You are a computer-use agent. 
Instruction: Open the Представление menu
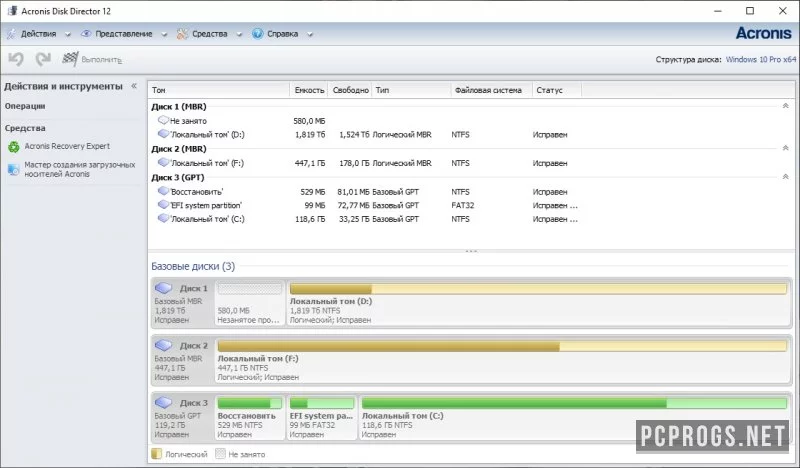[124, 34]
